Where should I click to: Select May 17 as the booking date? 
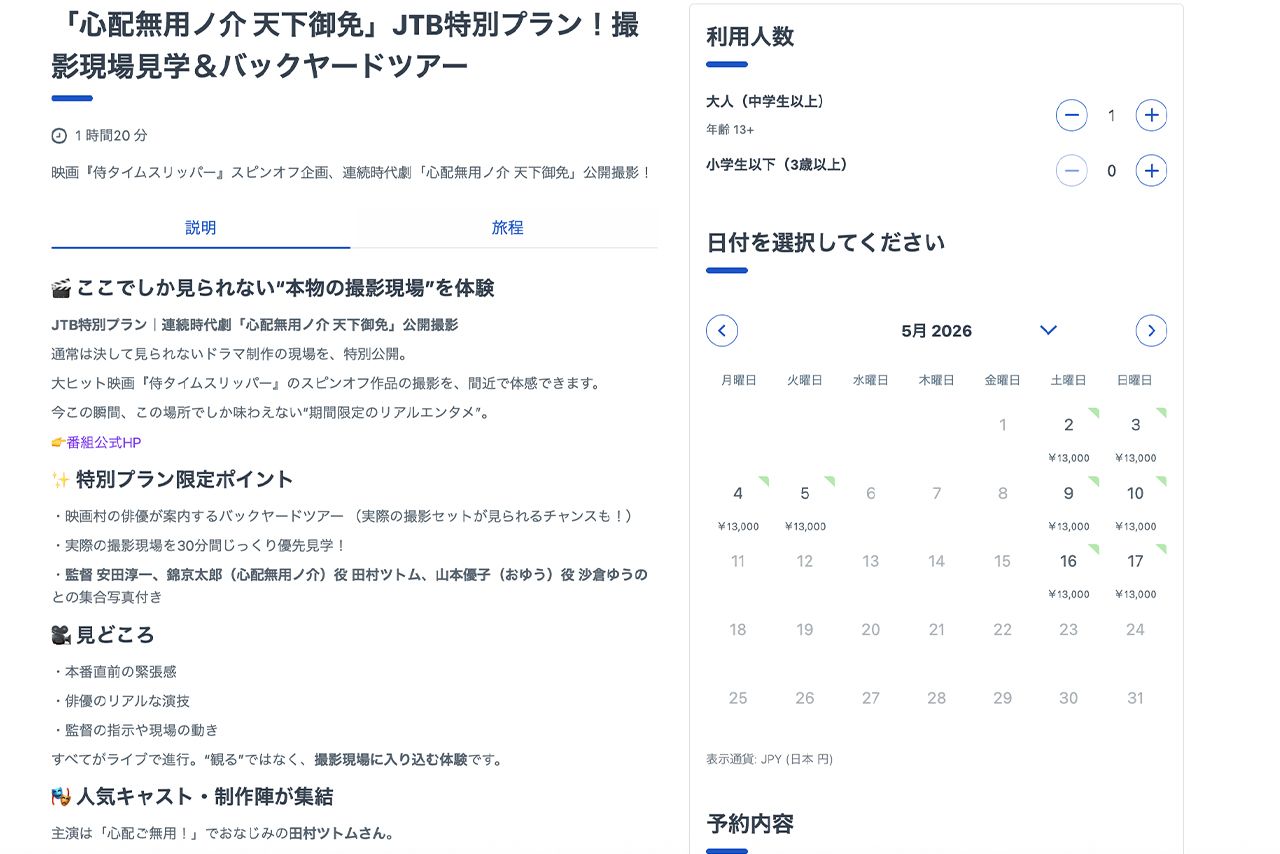[1135, 561]
